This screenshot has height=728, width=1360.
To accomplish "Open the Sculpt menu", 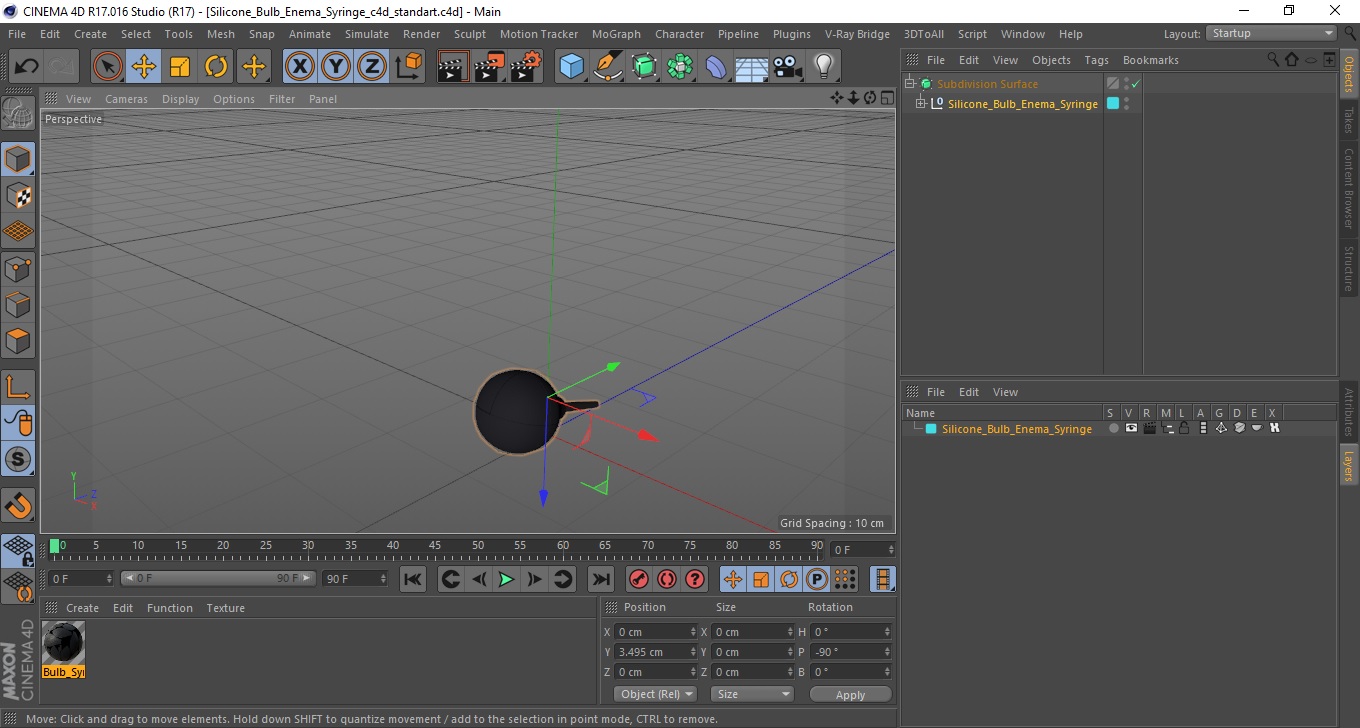I will (x=470, y=34).
